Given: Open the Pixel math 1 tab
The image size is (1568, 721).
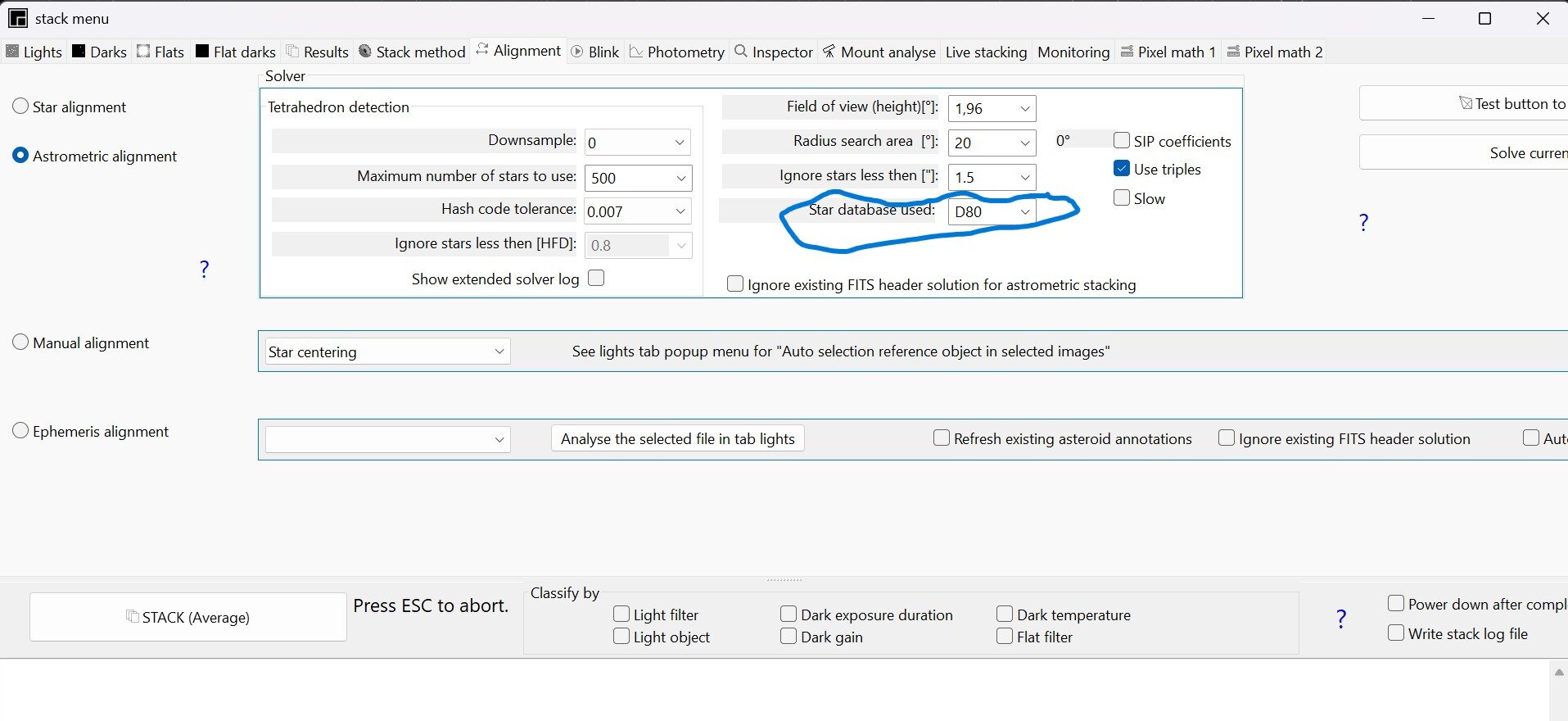Looking at the screenshot, I should pyautogui.click(x=1168, y=52).
